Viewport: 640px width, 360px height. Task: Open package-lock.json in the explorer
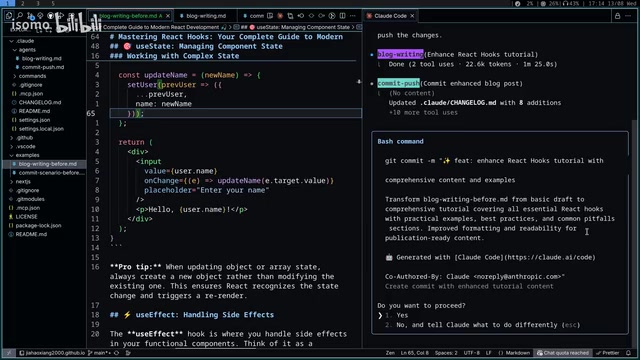[38, 225]
